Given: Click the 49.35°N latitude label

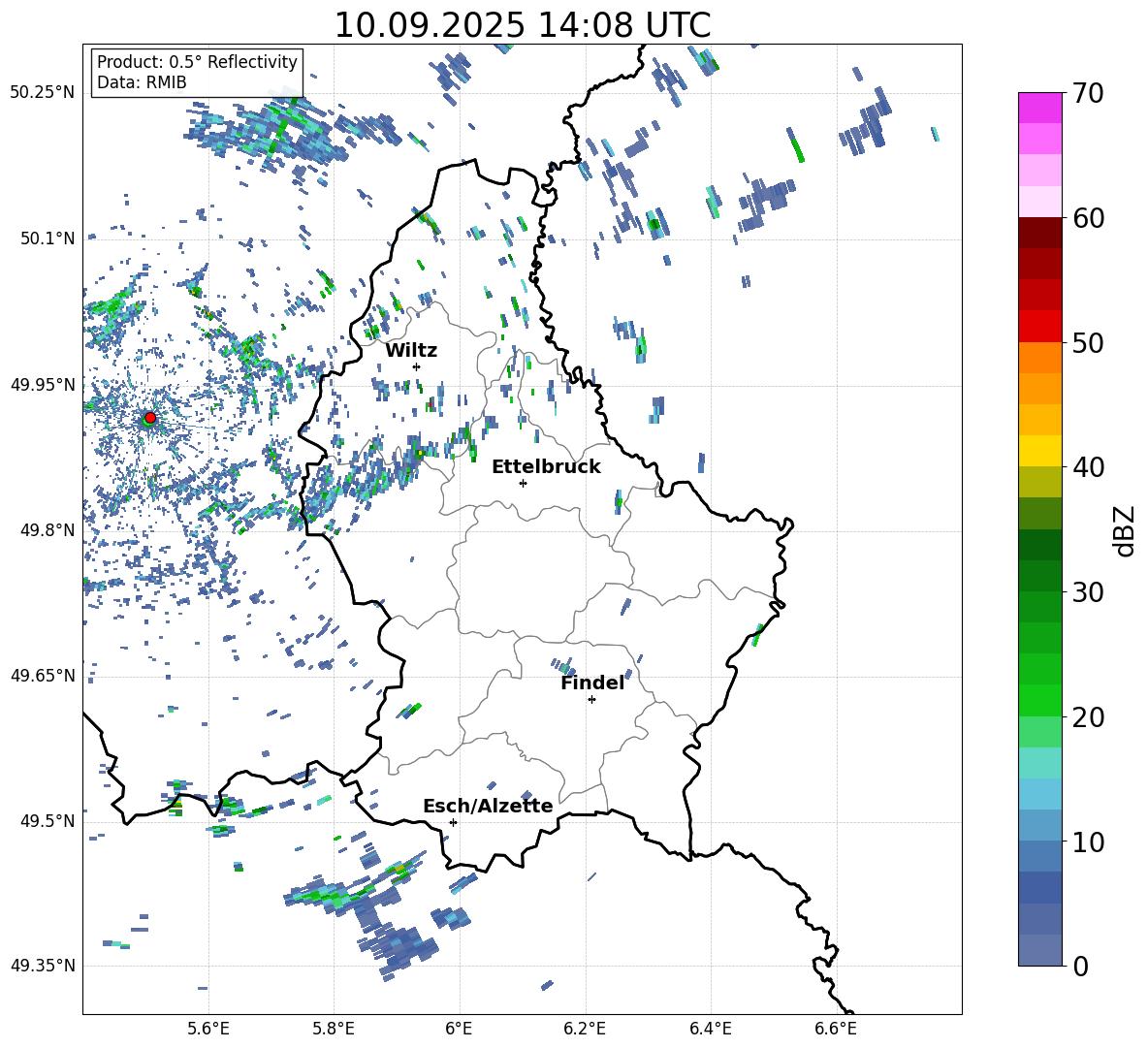Looking at the screenshot, I should coord(42,966).
